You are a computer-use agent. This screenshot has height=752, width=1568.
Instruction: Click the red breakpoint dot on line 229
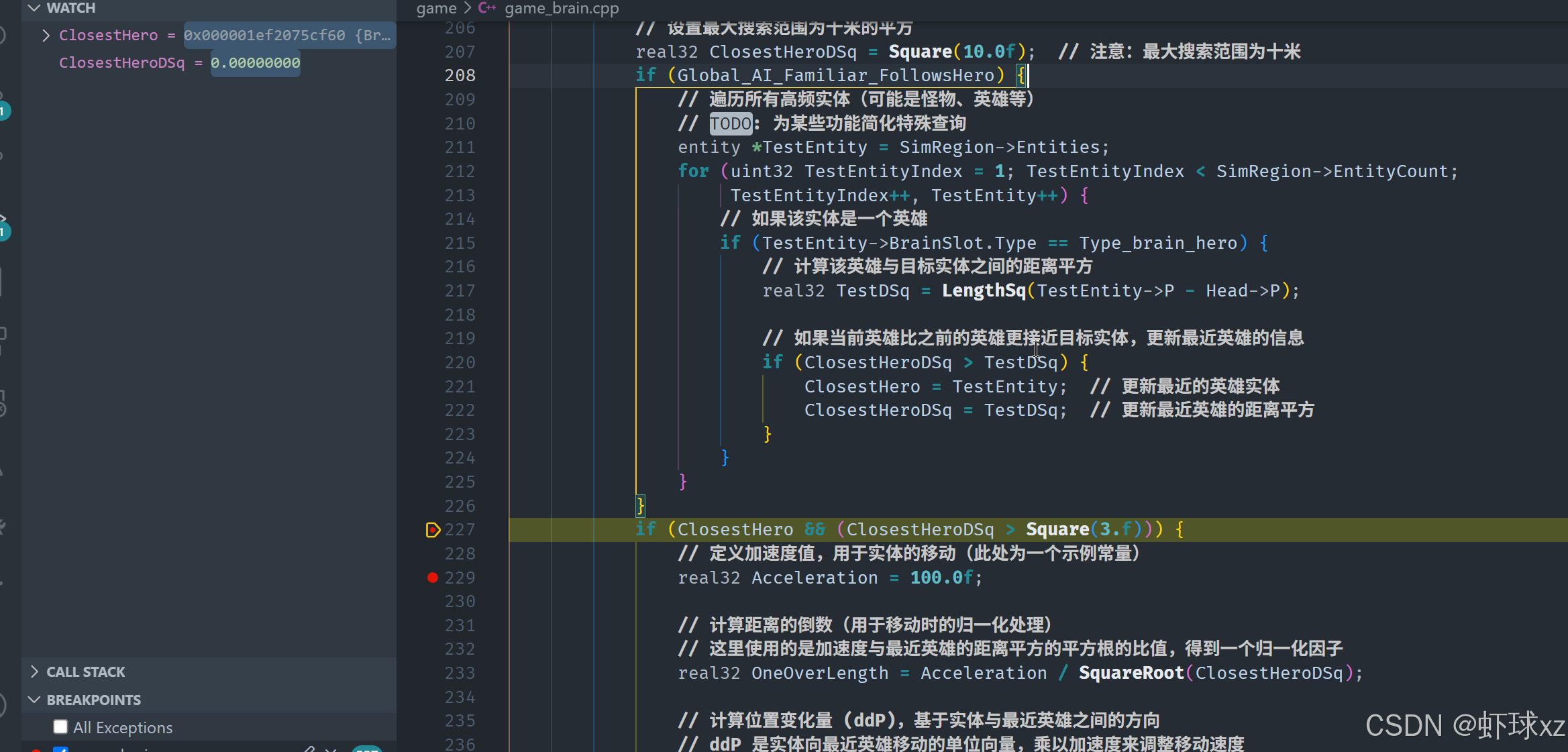[433, 578]
